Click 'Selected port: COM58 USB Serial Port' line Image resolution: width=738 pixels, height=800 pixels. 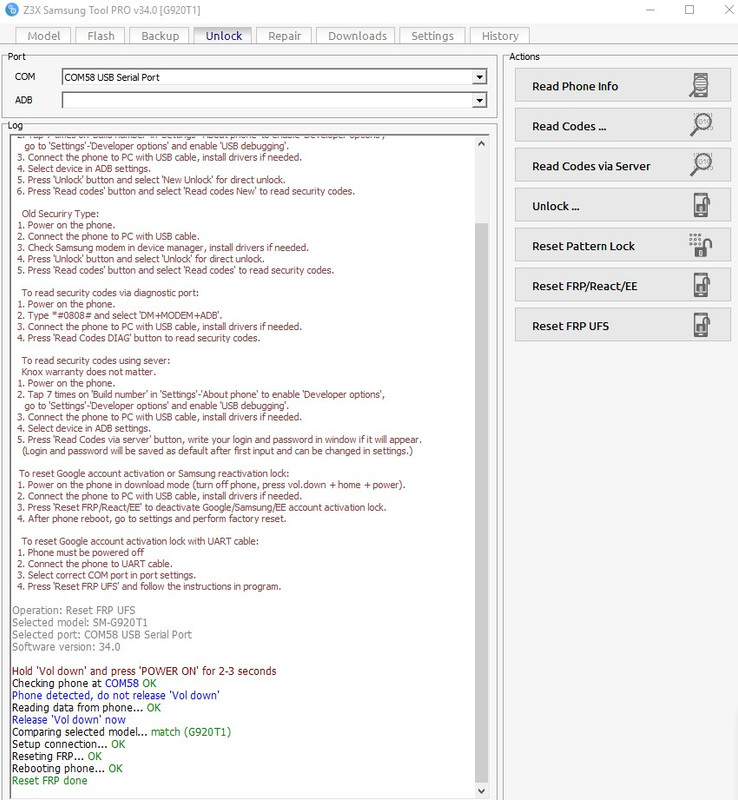click(102, 634)
